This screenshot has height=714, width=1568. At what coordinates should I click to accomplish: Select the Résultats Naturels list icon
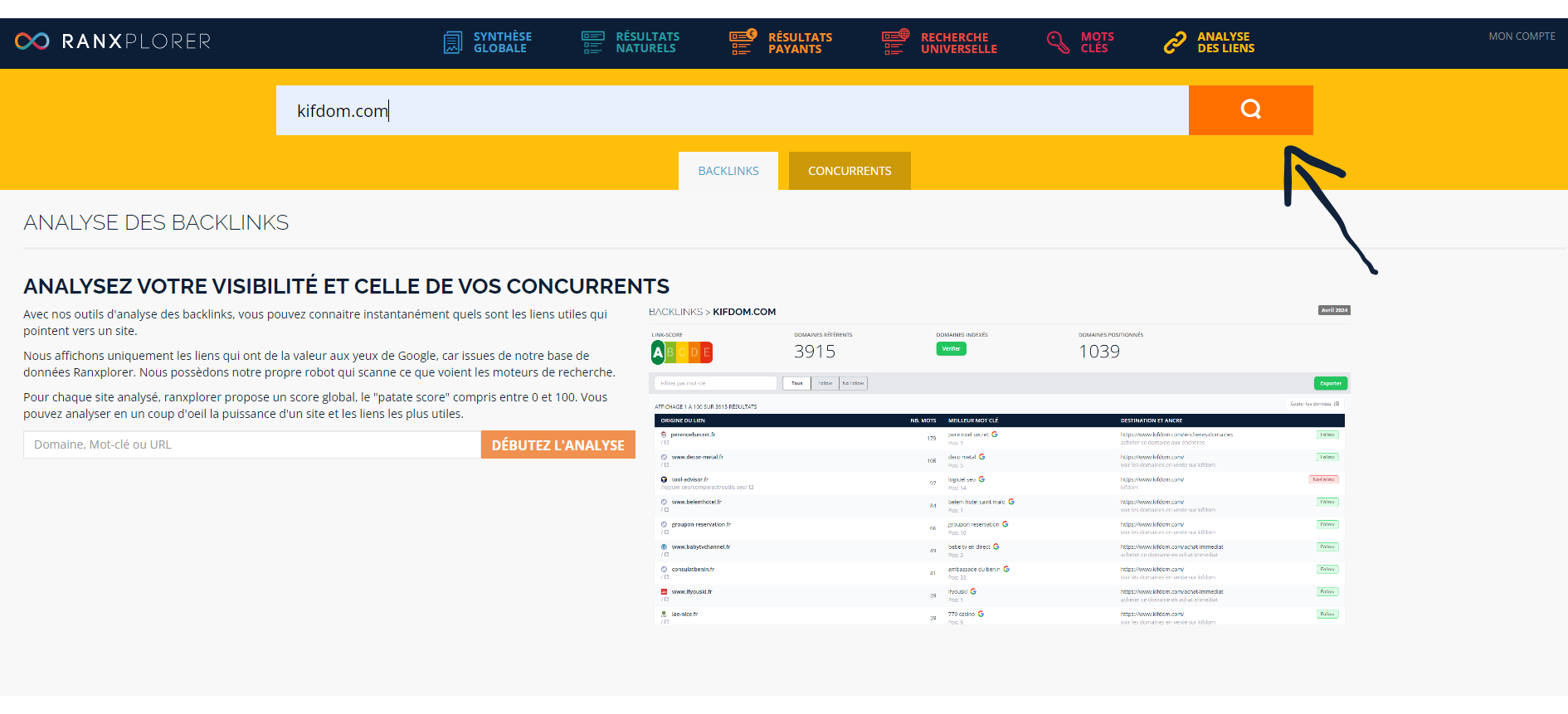(593, 42)
